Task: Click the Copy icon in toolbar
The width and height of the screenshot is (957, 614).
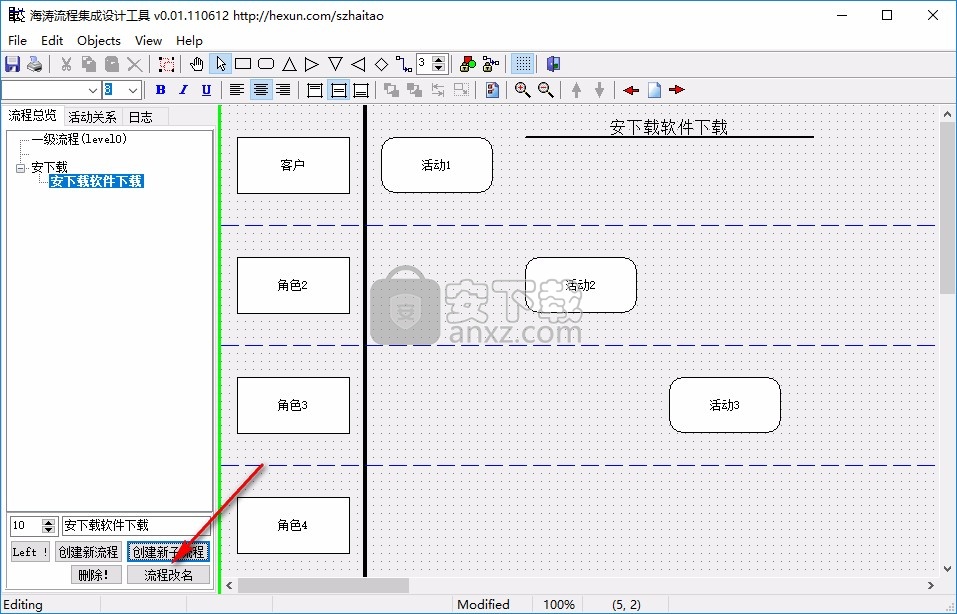Action: pos(89,64)
